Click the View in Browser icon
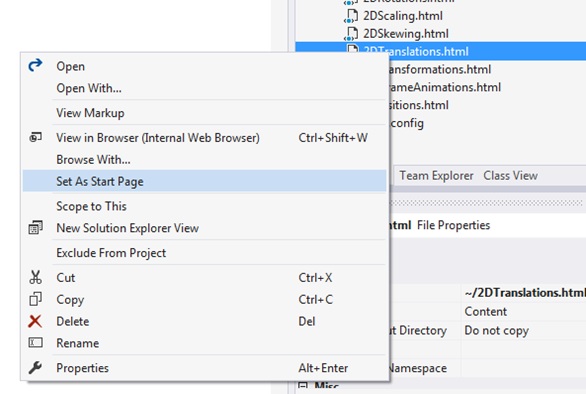586x394 pixels. (36, 138)
